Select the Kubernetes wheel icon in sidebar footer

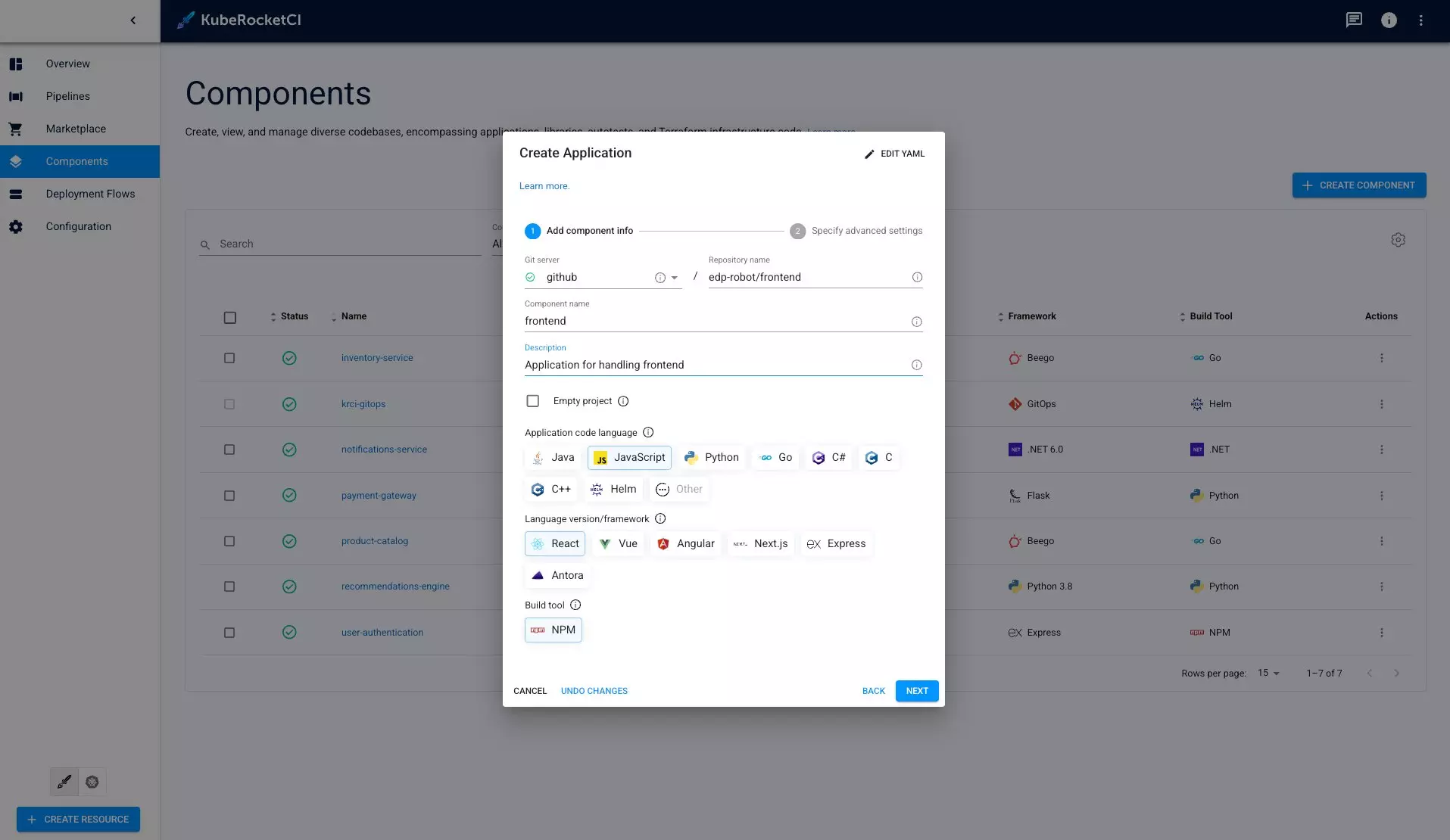92,782
